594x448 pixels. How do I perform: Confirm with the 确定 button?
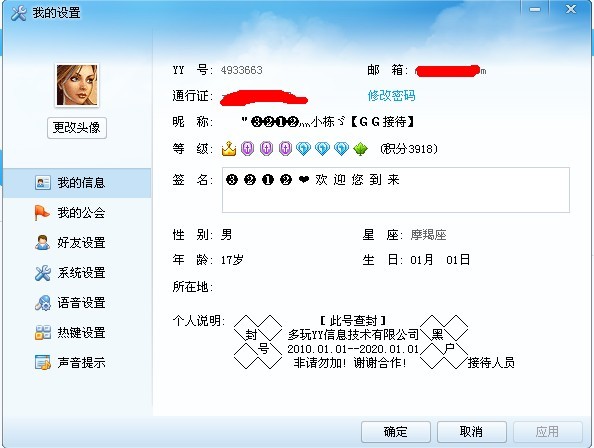395,432
